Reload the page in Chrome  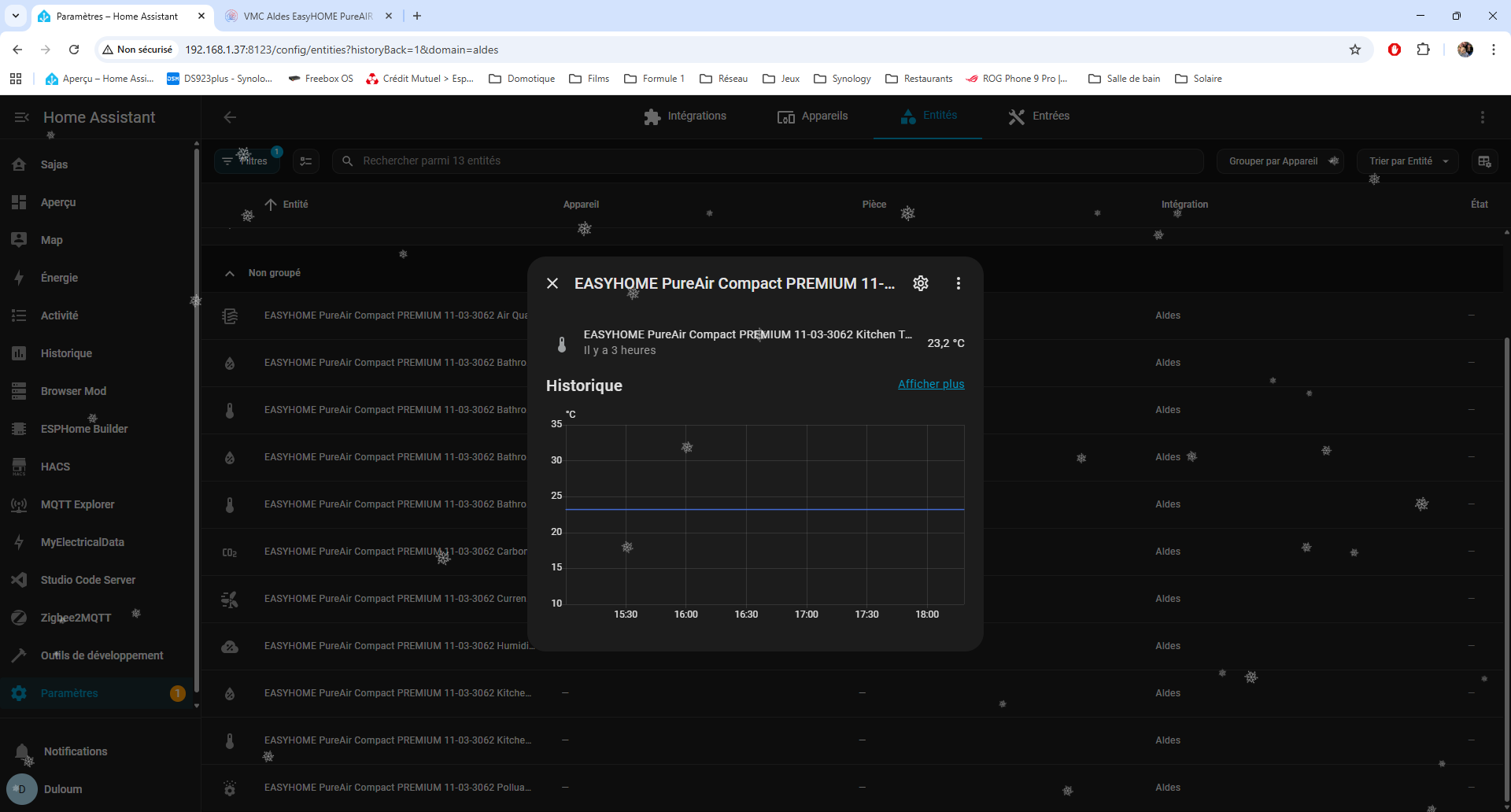coord(74,50)
